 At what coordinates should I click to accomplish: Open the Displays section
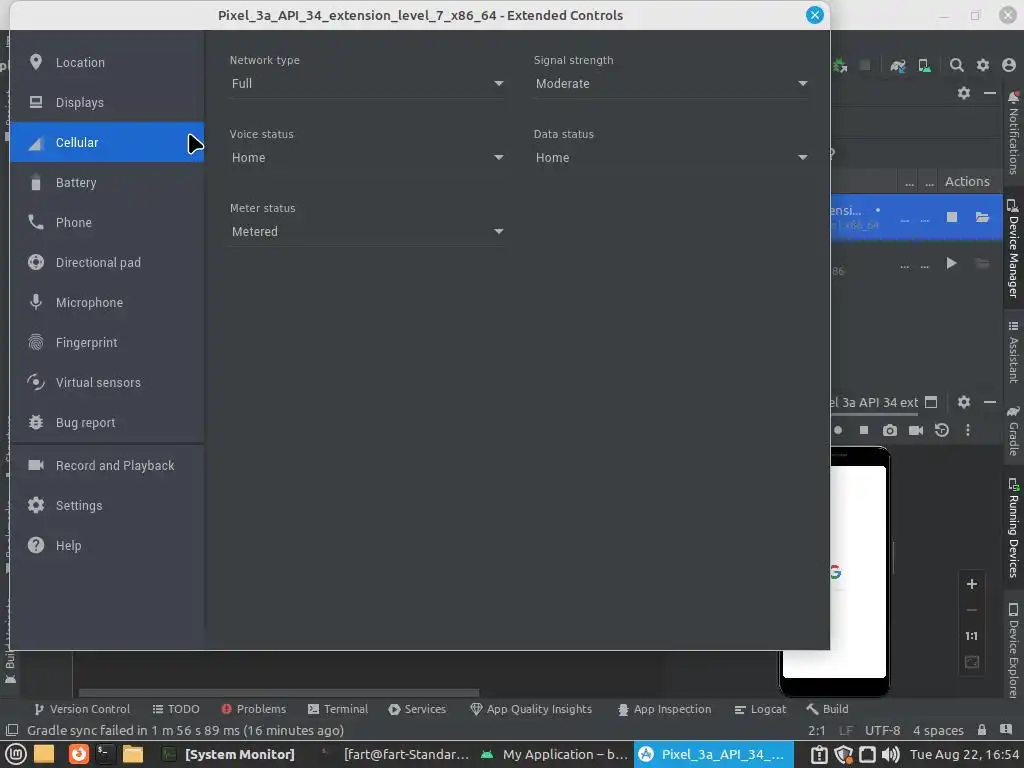pyautogui.click(x=107, y=102)
